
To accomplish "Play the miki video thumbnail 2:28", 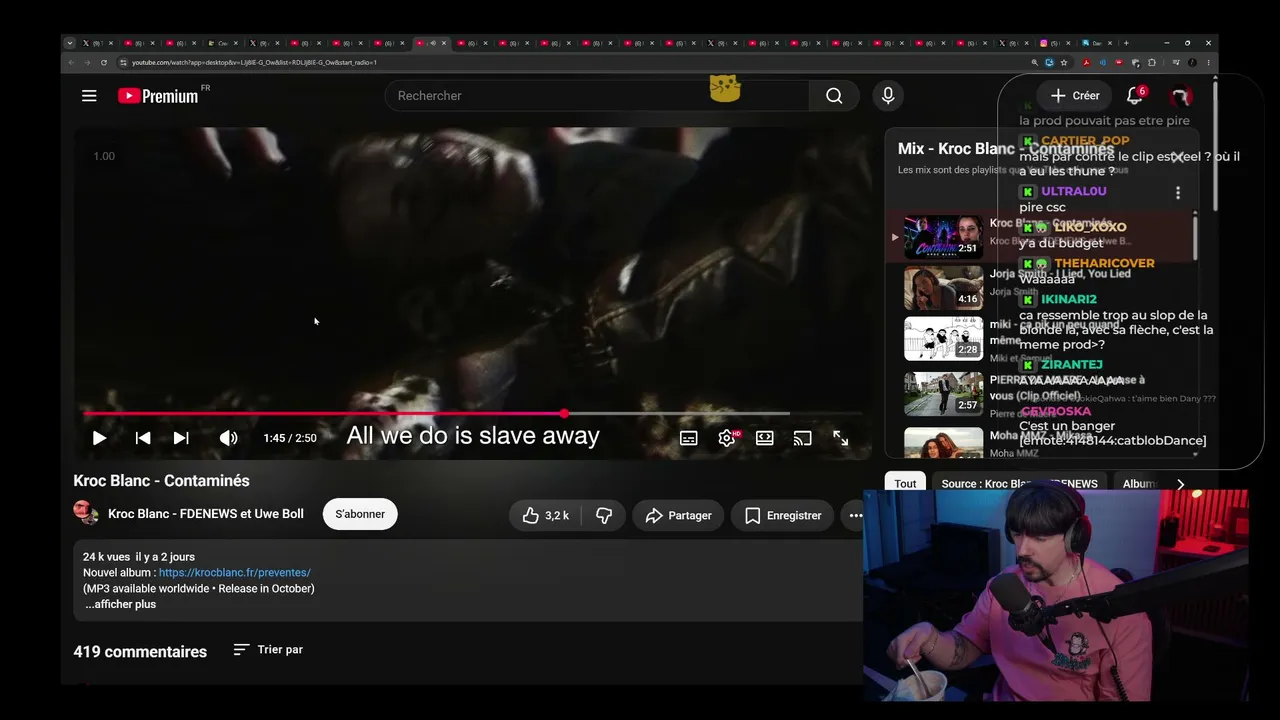I will pyautogui.click(x=943, y=338).
